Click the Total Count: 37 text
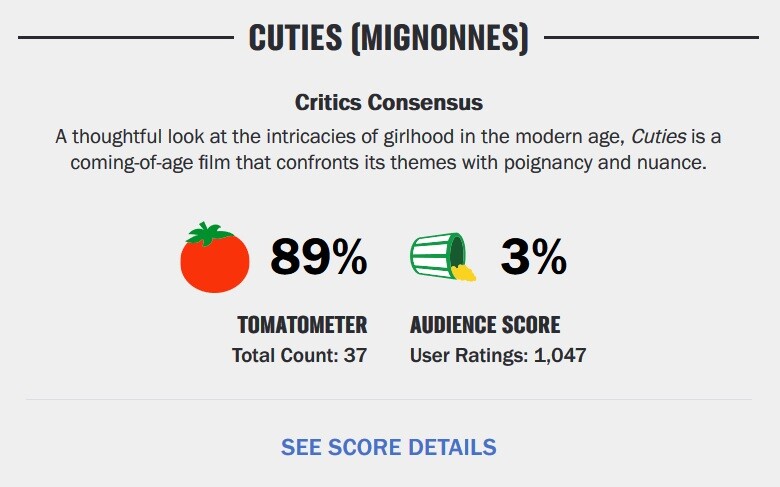The image size is (780, 487). pos(299,356)
